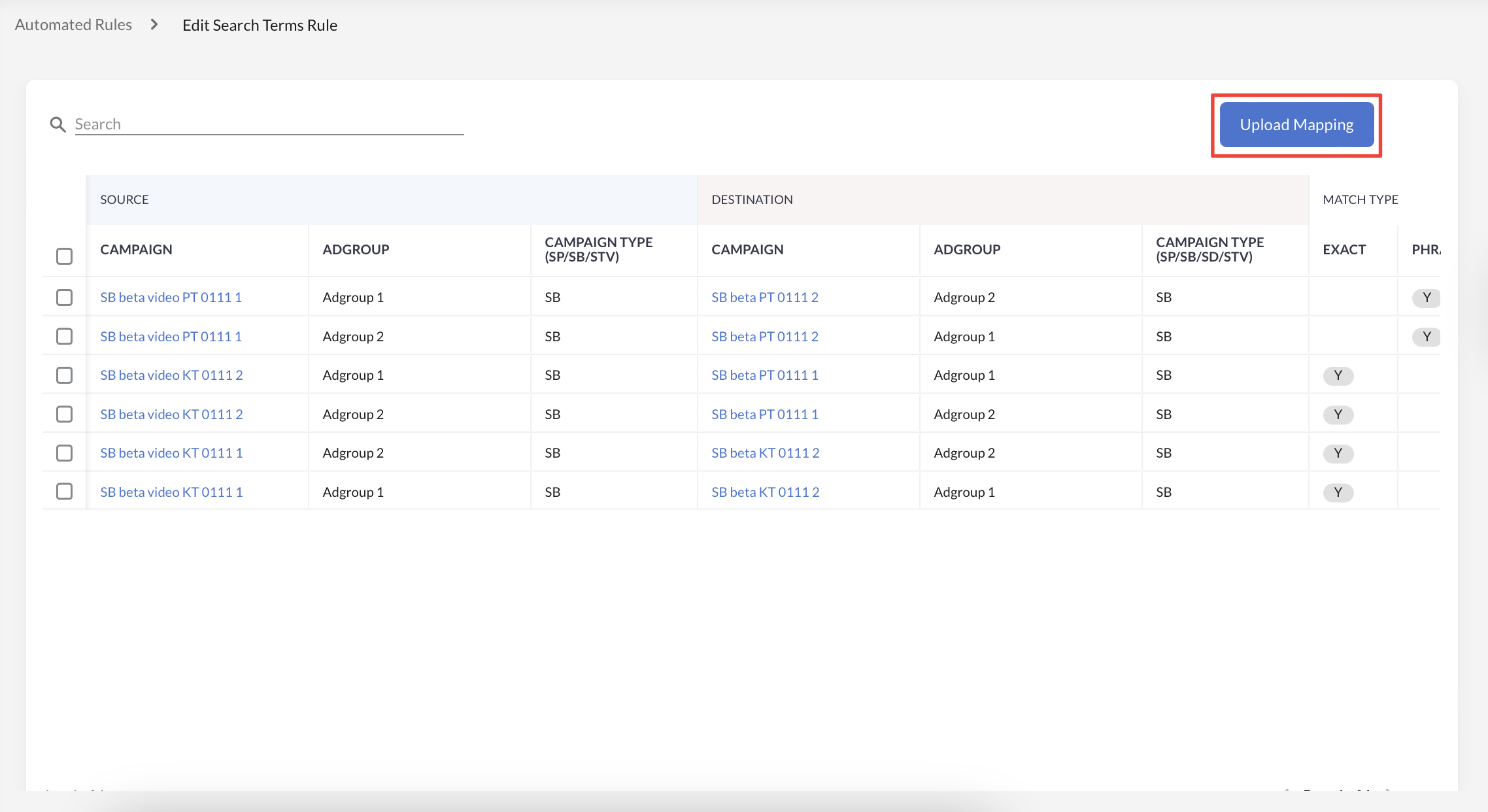Click the Phrase Y badge in first row
This screenshot has width=1488, height=812.
pyautogui.click(x=1426, y=297)
